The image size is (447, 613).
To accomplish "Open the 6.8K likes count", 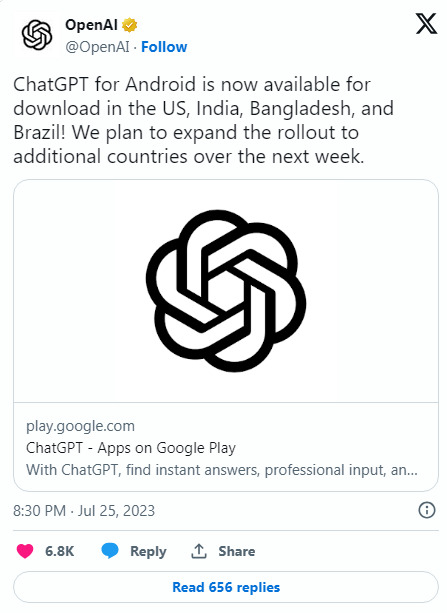I will click(x=59, y=551).
